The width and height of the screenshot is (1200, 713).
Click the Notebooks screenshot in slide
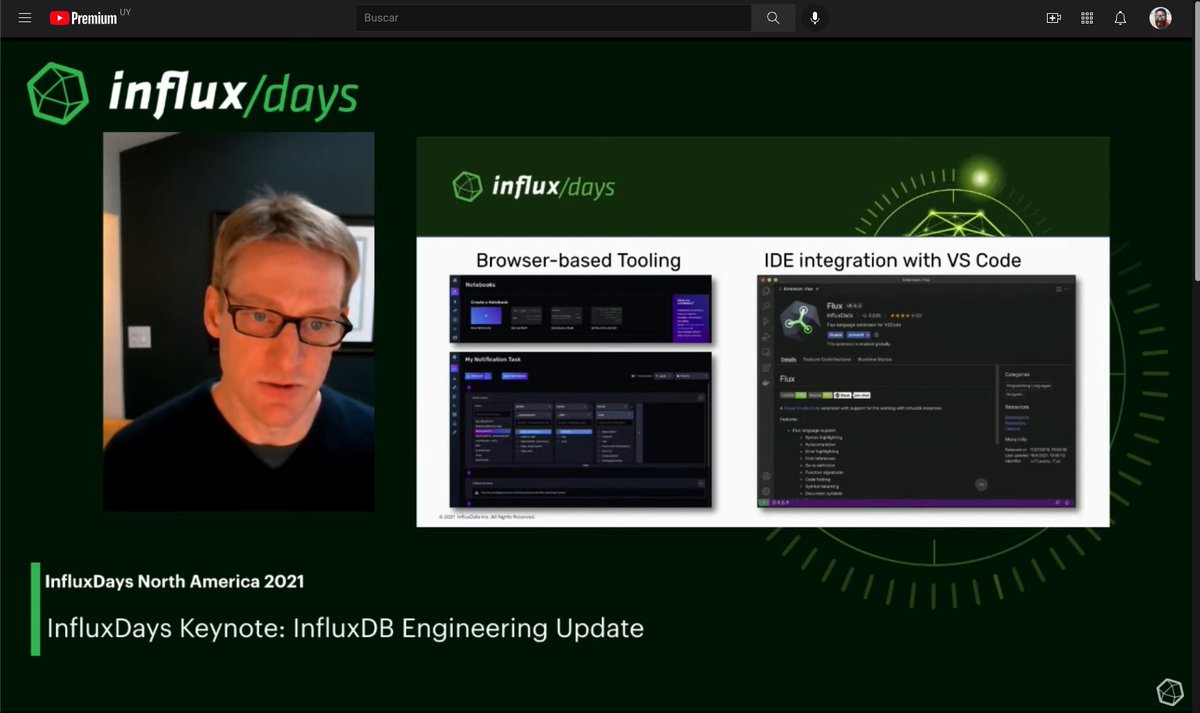580,310
